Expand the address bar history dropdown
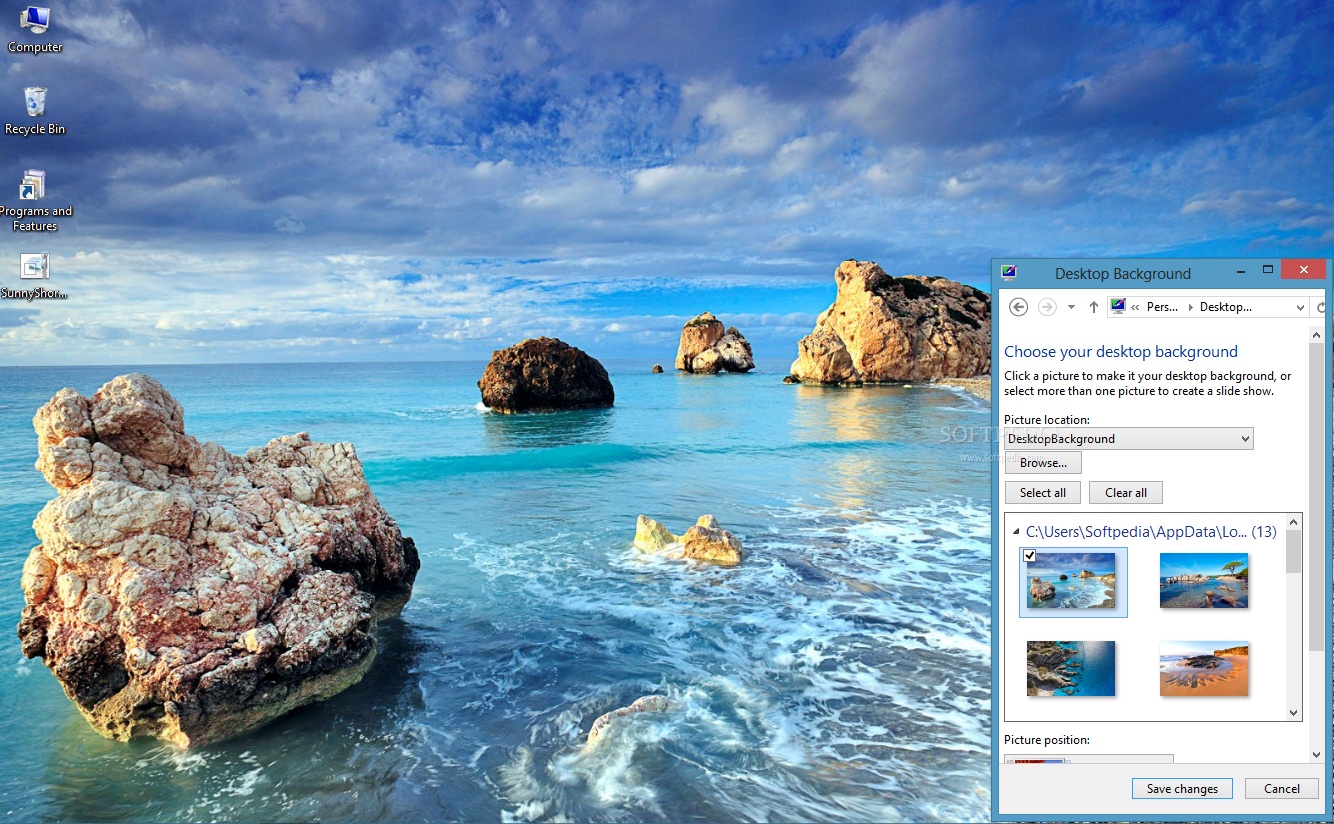The width and height of the screenshot is (1334, 824). (x=1300, y=307)
